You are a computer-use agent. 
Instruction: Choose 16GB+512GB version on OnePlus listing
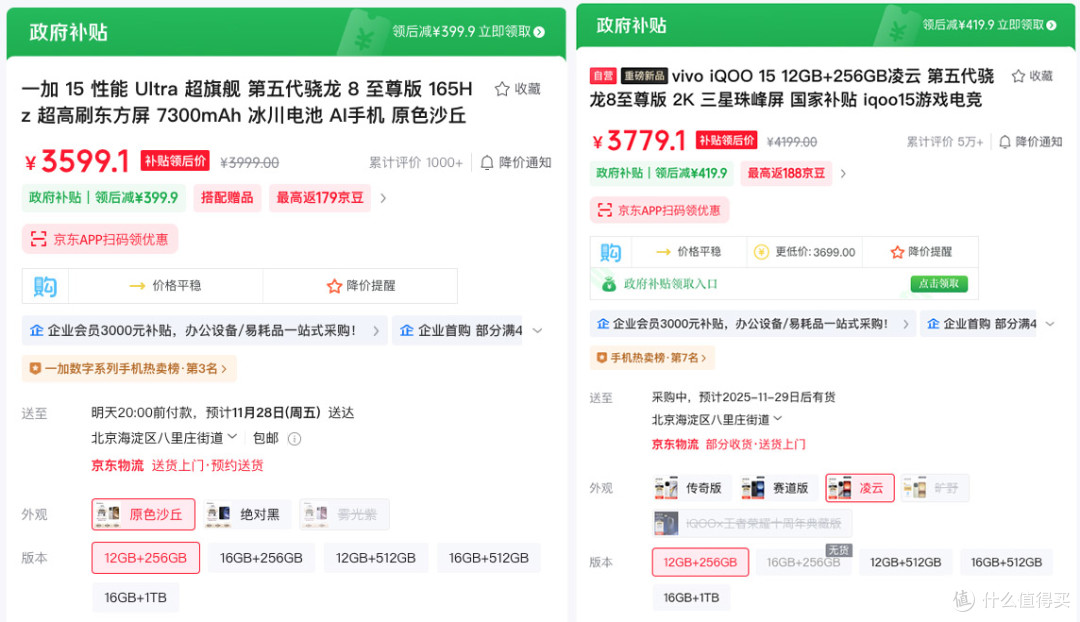488,558
